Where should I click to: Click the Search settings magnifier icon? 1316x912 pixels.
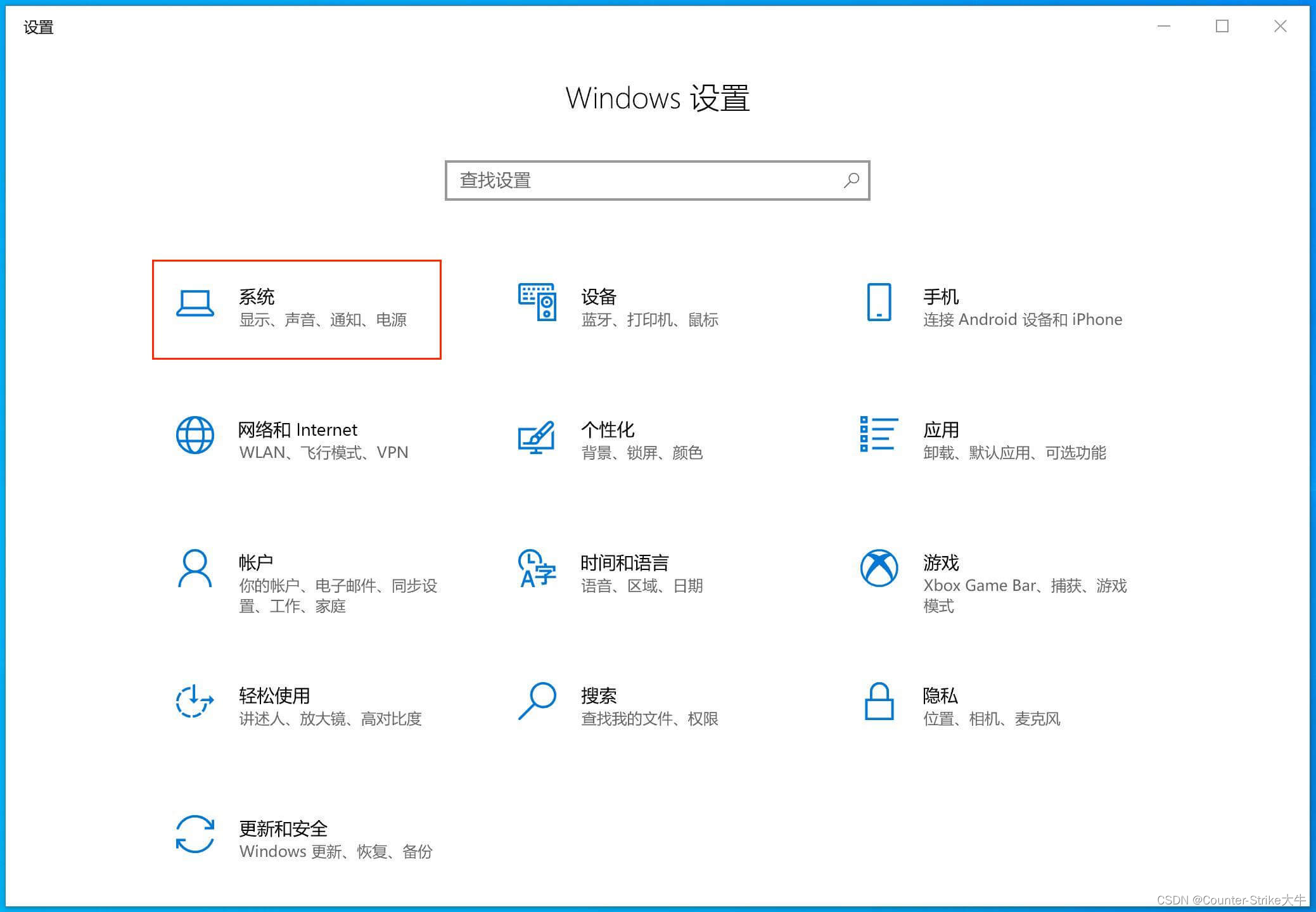point(537,701)
